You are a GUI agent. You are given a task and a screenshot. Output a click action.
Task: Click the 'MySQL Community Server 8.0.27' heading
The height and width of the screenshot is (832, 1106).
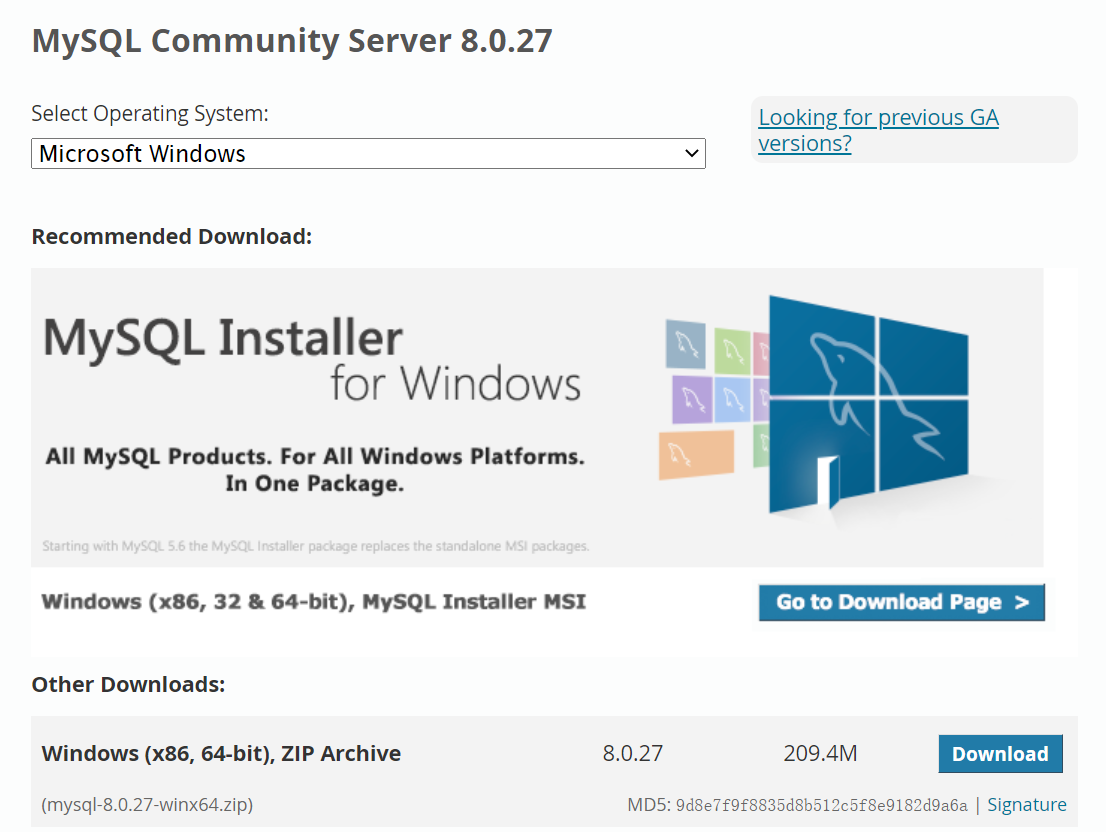click(x=292, y=40)
